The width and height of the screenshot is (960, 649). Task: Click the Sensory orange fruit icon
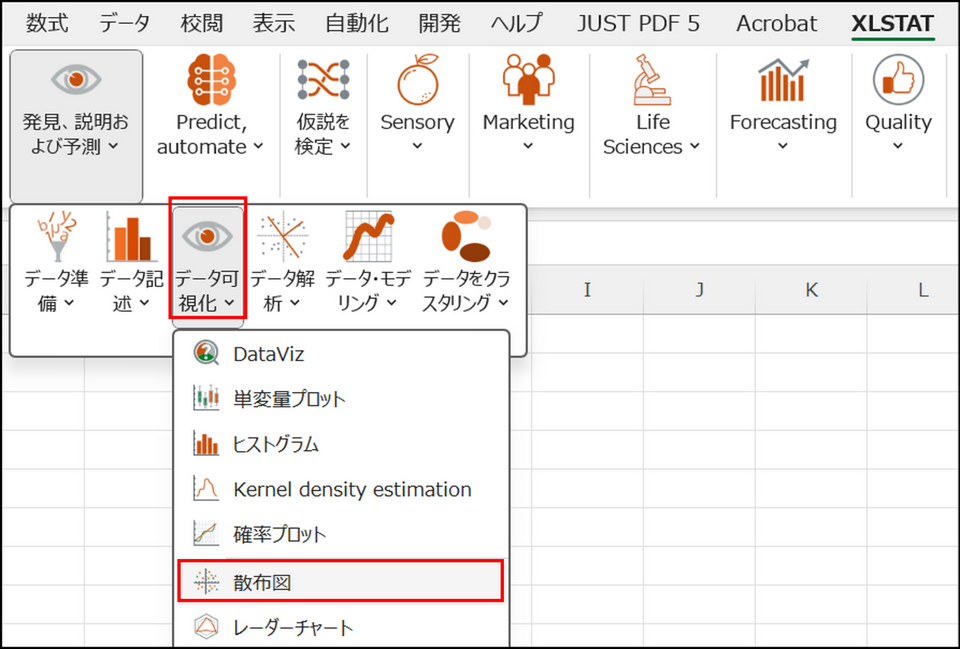click(418, 80)
